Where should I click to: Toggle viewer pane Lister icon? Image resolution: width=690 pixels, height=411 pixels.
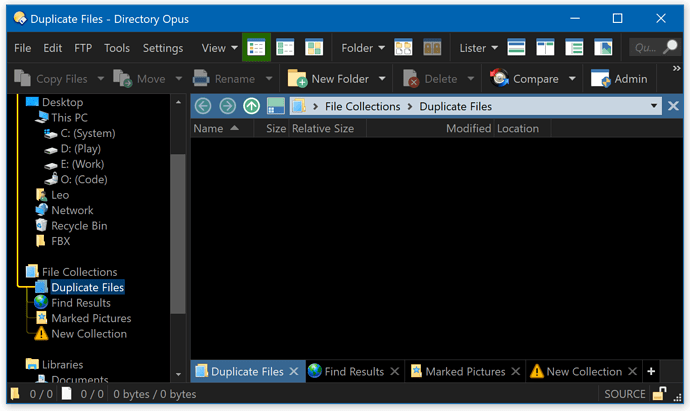coord(603,48)
